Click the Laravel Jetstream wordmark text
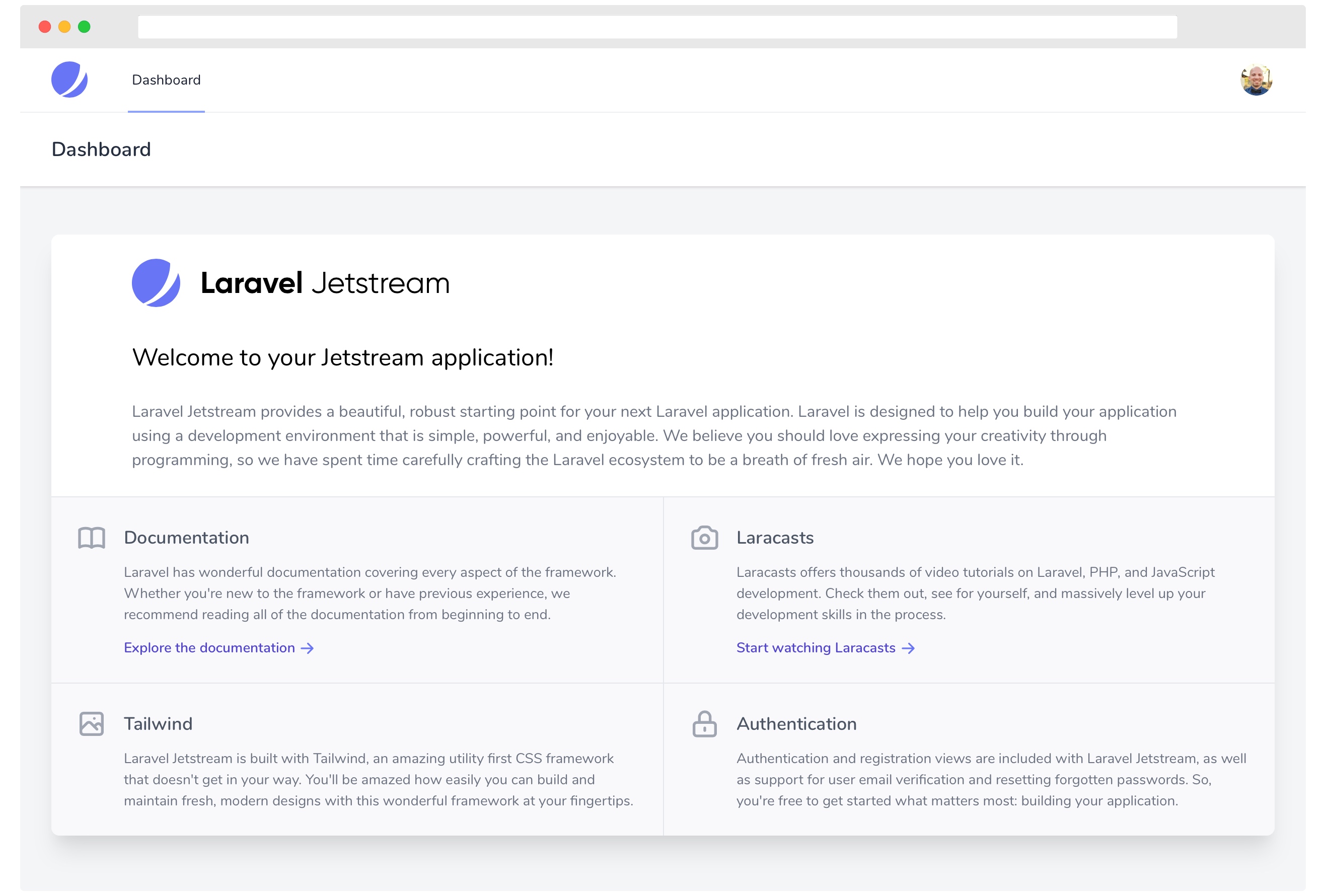1326x896 pixels. coord(325,283)
